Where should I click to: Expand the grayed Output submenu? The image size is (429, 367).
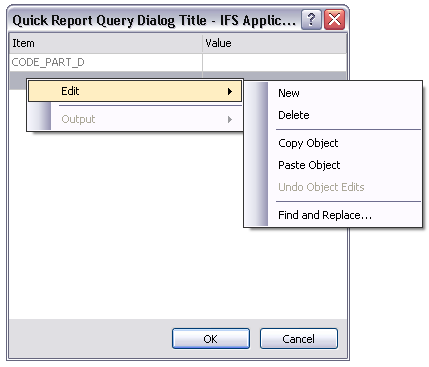point(135,119)
